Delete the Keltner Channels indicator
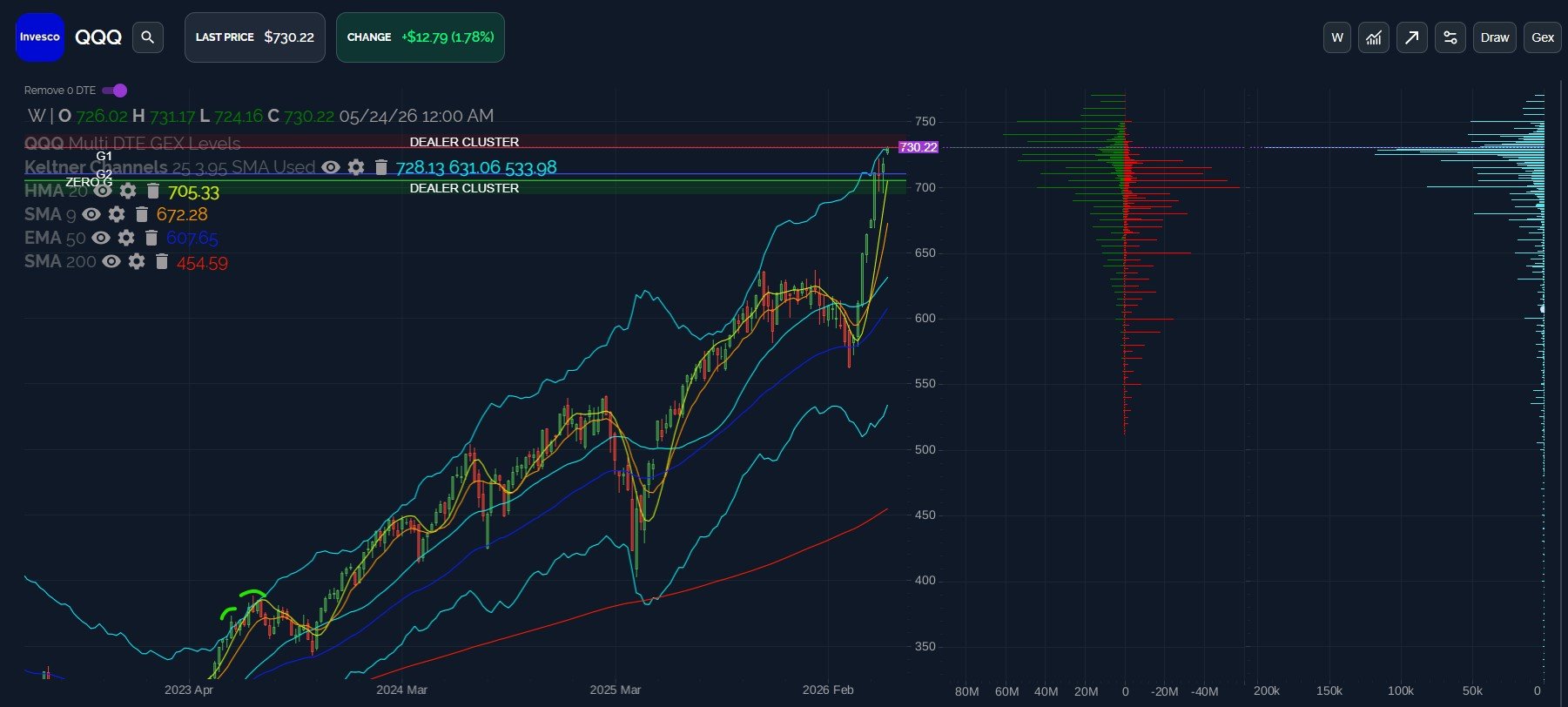 (381, 167)
